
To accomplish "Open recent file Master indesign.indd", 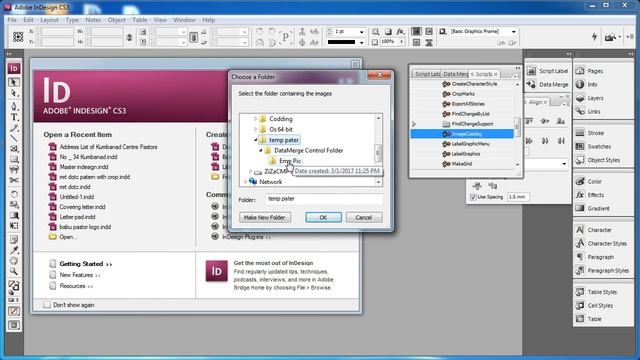I will click(84, 167).
